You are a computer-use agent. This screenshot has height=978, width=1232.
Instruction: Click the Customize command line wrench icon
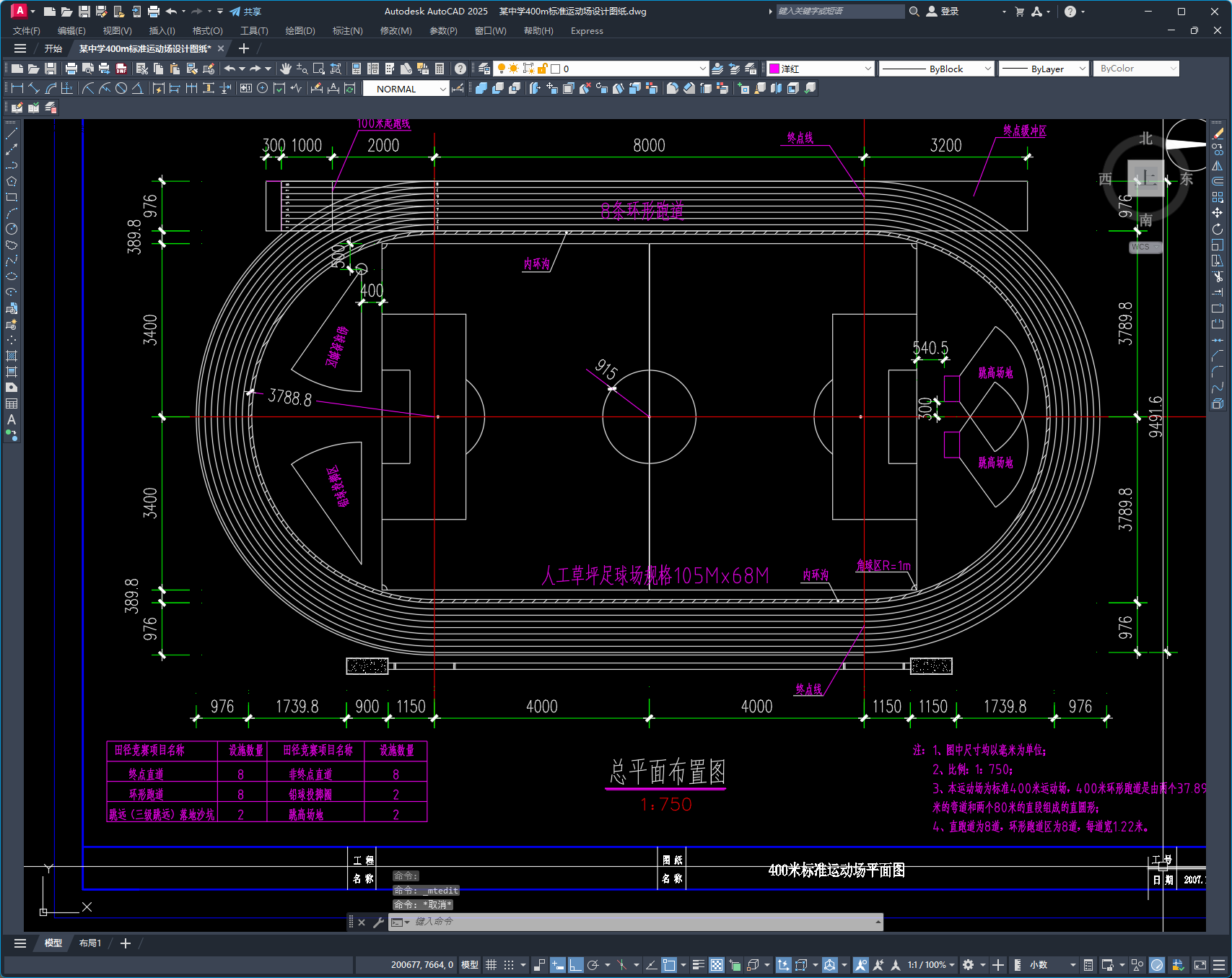pos(378,922)
